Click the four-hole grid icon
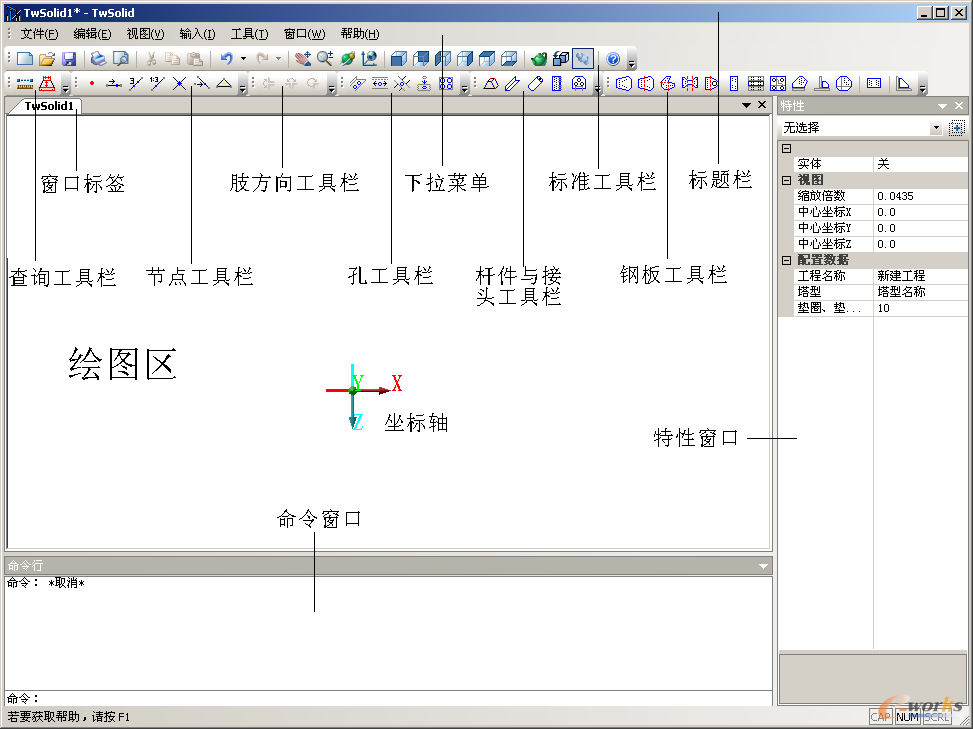973x729 pixels. [x=446, y=83]
